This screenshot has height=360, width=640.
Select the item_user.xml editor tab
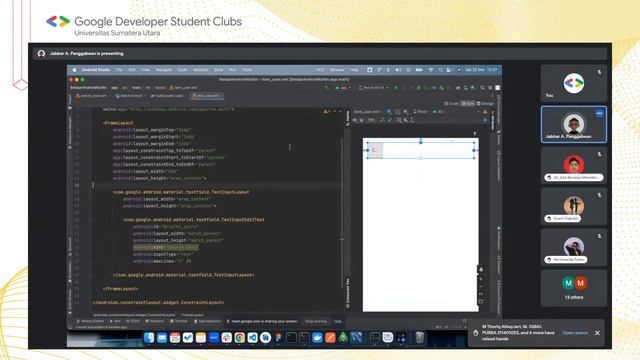click(207, 96)
